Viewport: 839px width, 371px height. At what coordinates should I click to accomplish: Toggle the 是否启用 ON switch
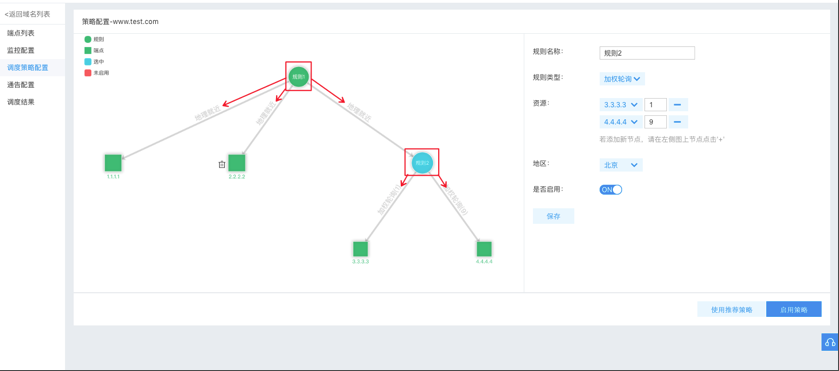pos(611,190)
